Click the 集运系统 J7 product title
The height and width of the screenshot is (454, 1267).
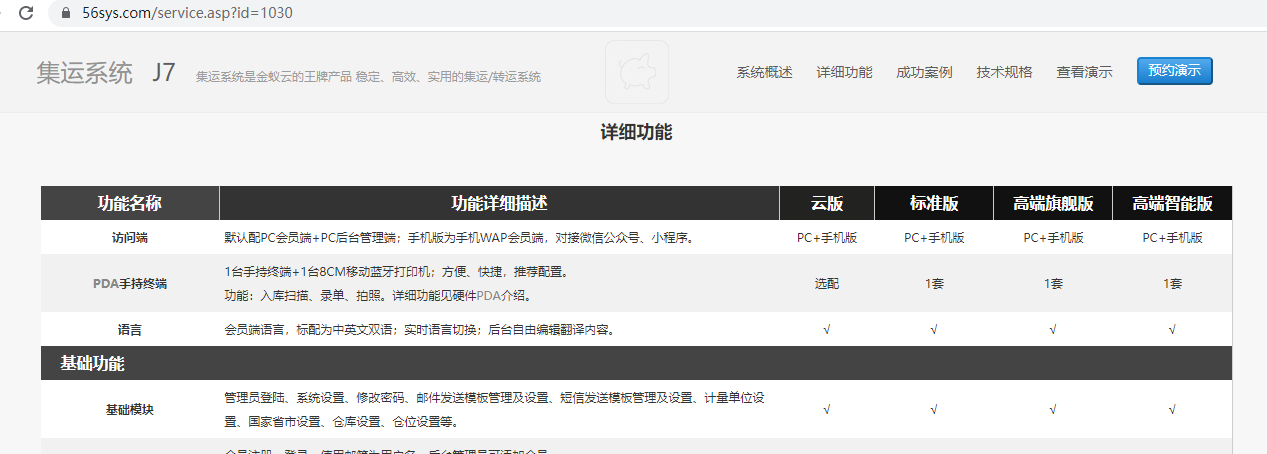(106, 73)
